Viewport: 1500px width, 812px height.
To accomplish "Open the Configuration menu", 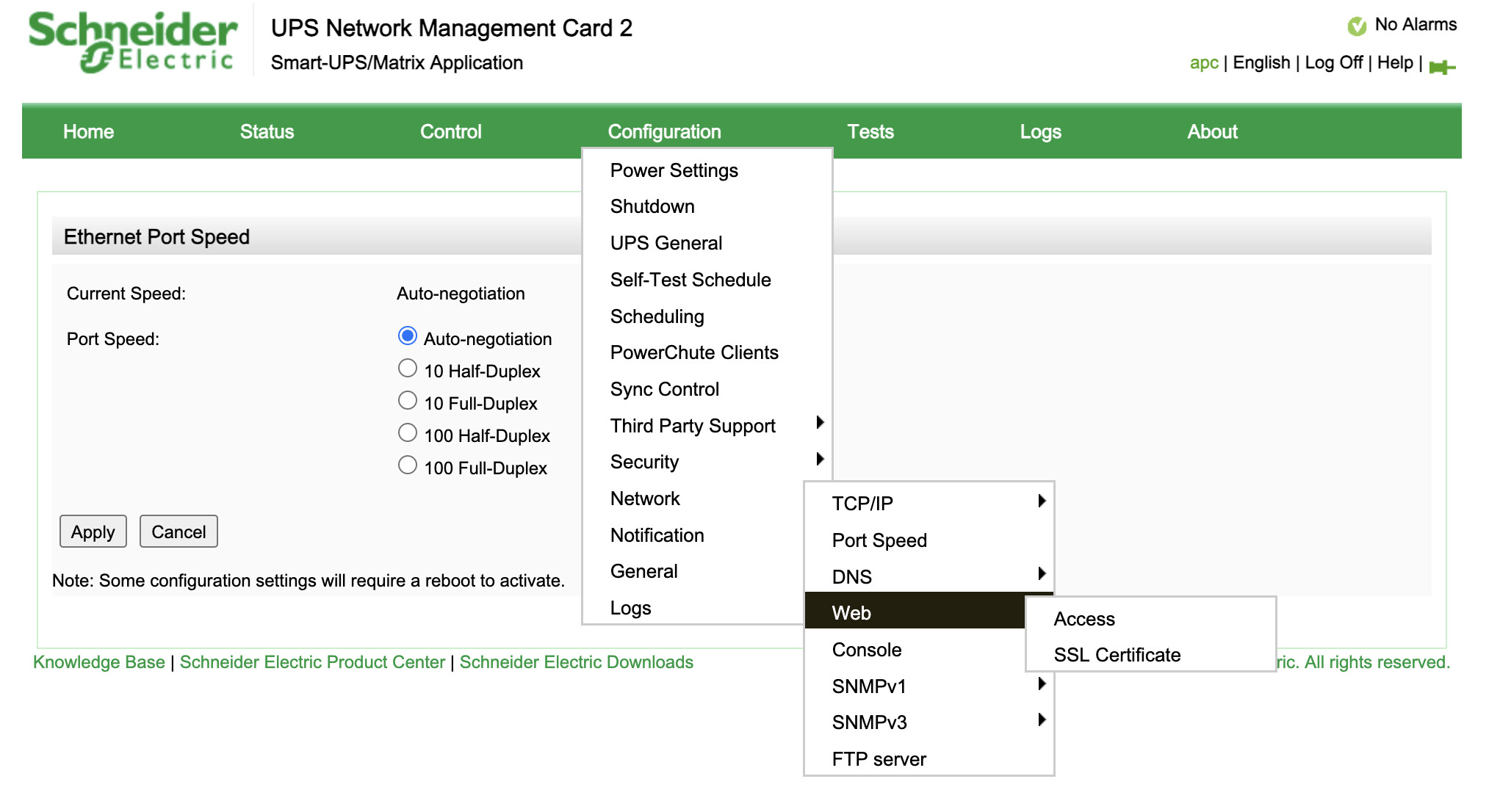I will point(664,132).
